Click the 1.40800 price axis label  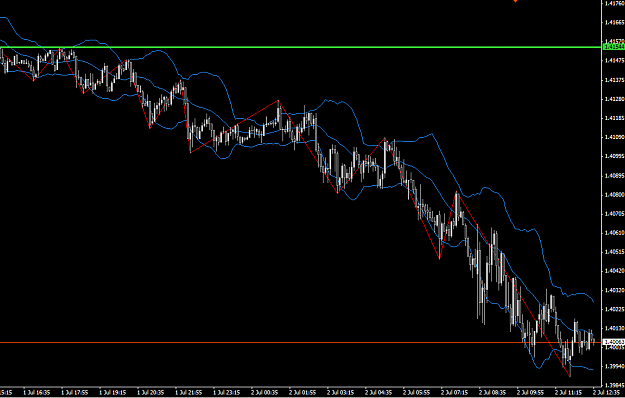pos(615,194)
